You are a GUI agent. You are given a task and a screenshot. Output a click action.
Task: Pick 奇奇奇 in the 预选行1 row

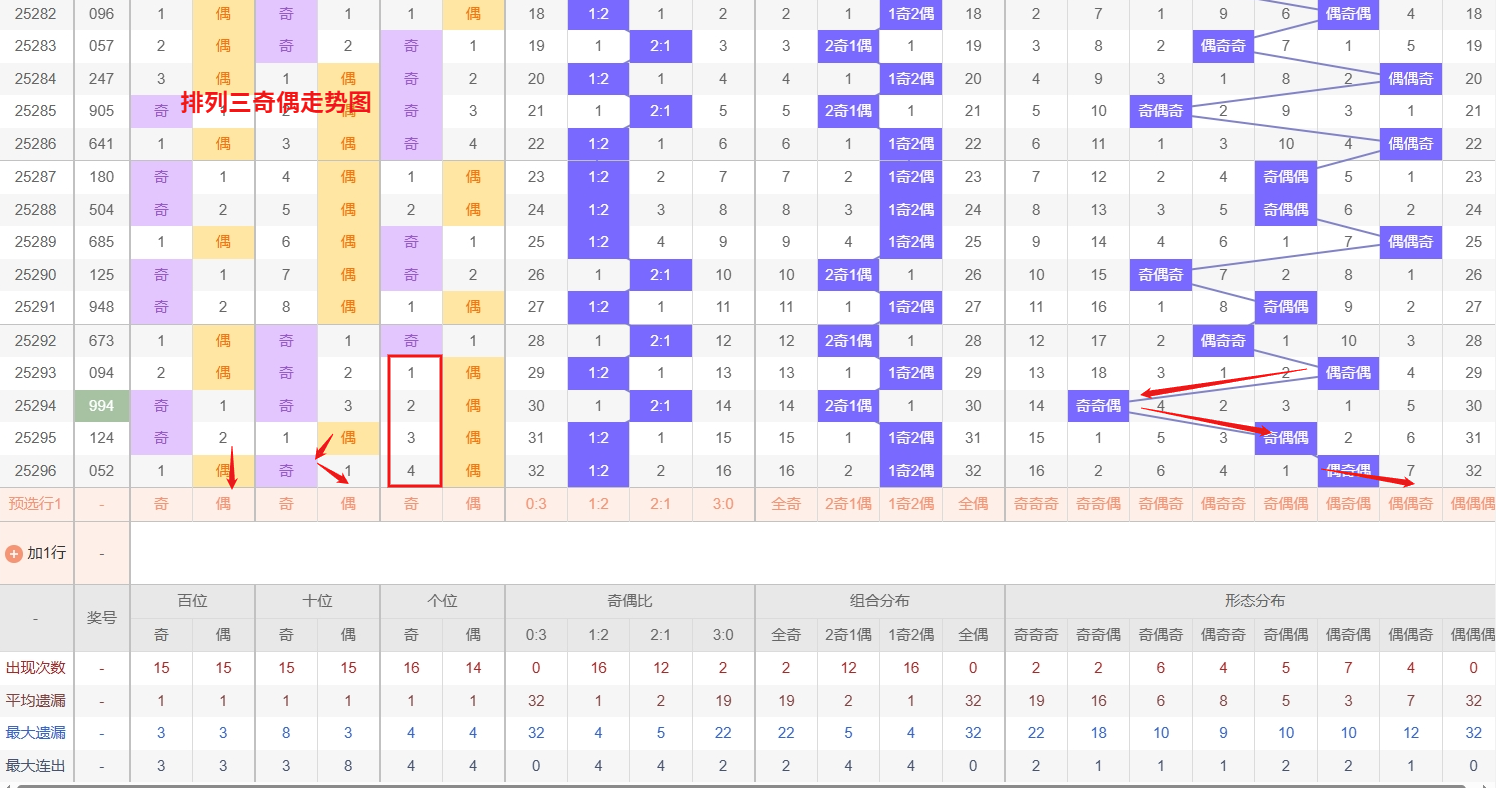coord(1036,504)
